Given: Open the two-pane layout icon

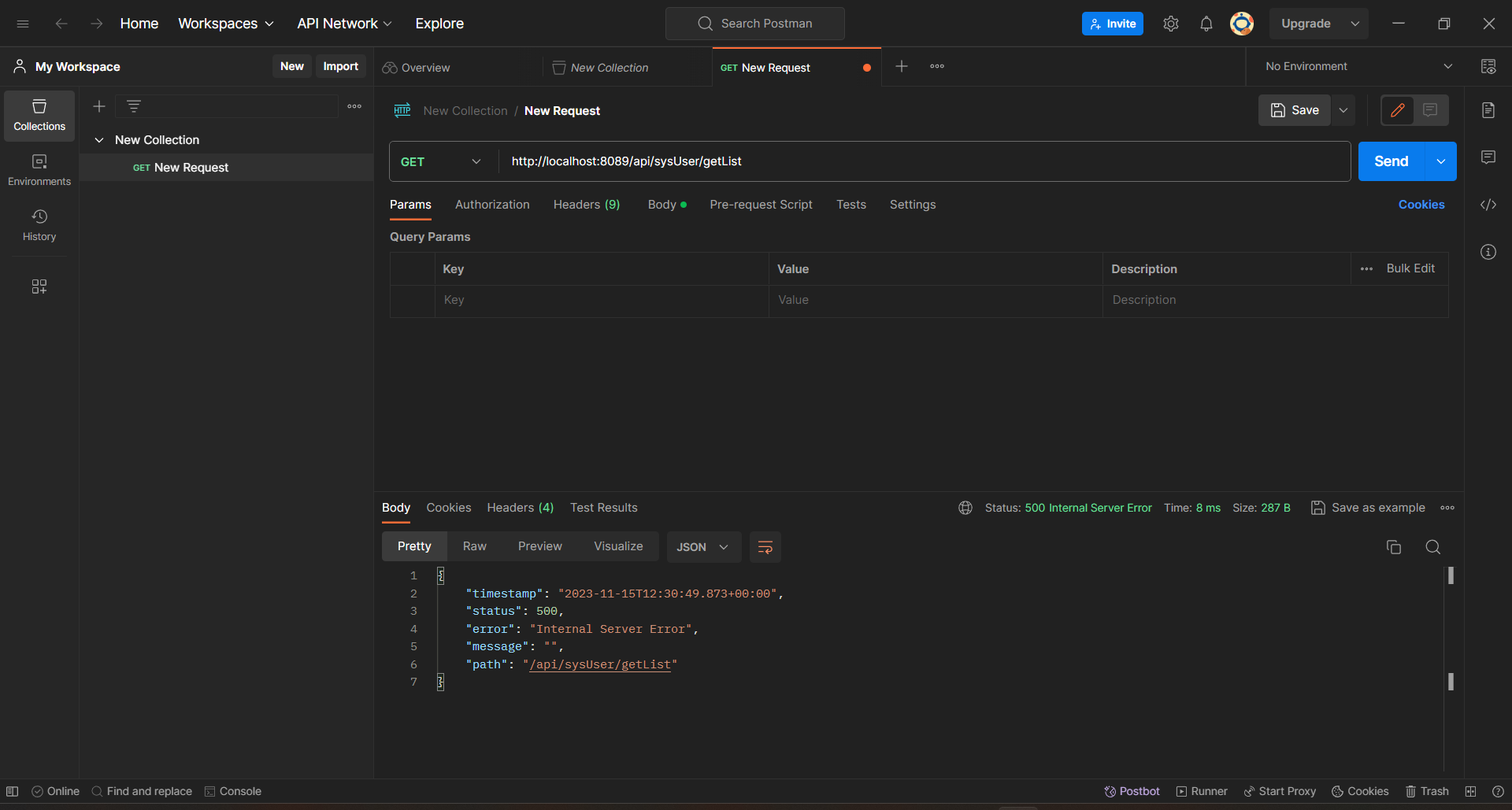Looking at the screenshot, I should (1470, 791).
